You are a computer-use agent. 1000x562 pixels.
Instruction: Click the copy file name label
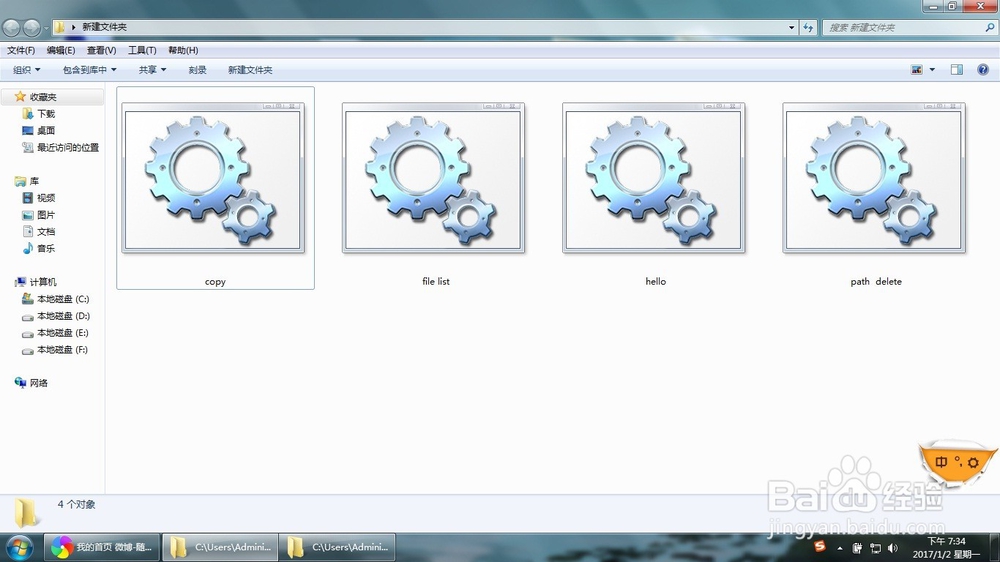215,281
